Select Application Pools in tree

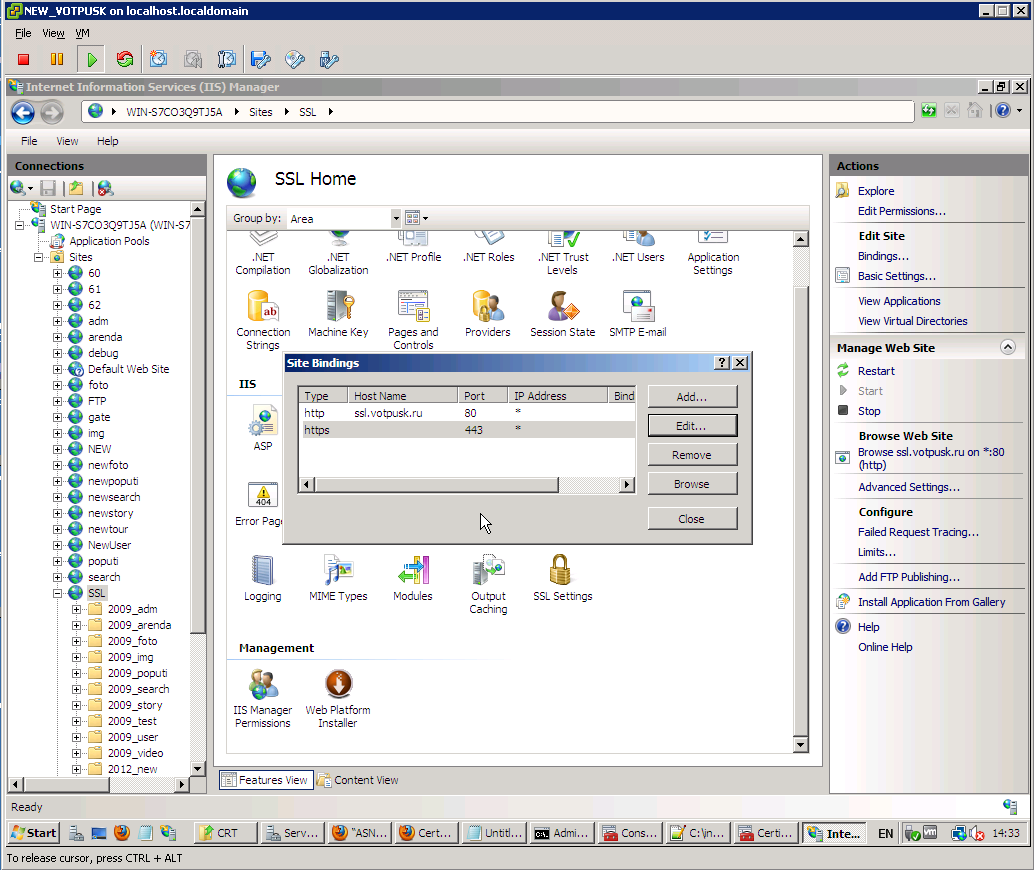point(109,241)
